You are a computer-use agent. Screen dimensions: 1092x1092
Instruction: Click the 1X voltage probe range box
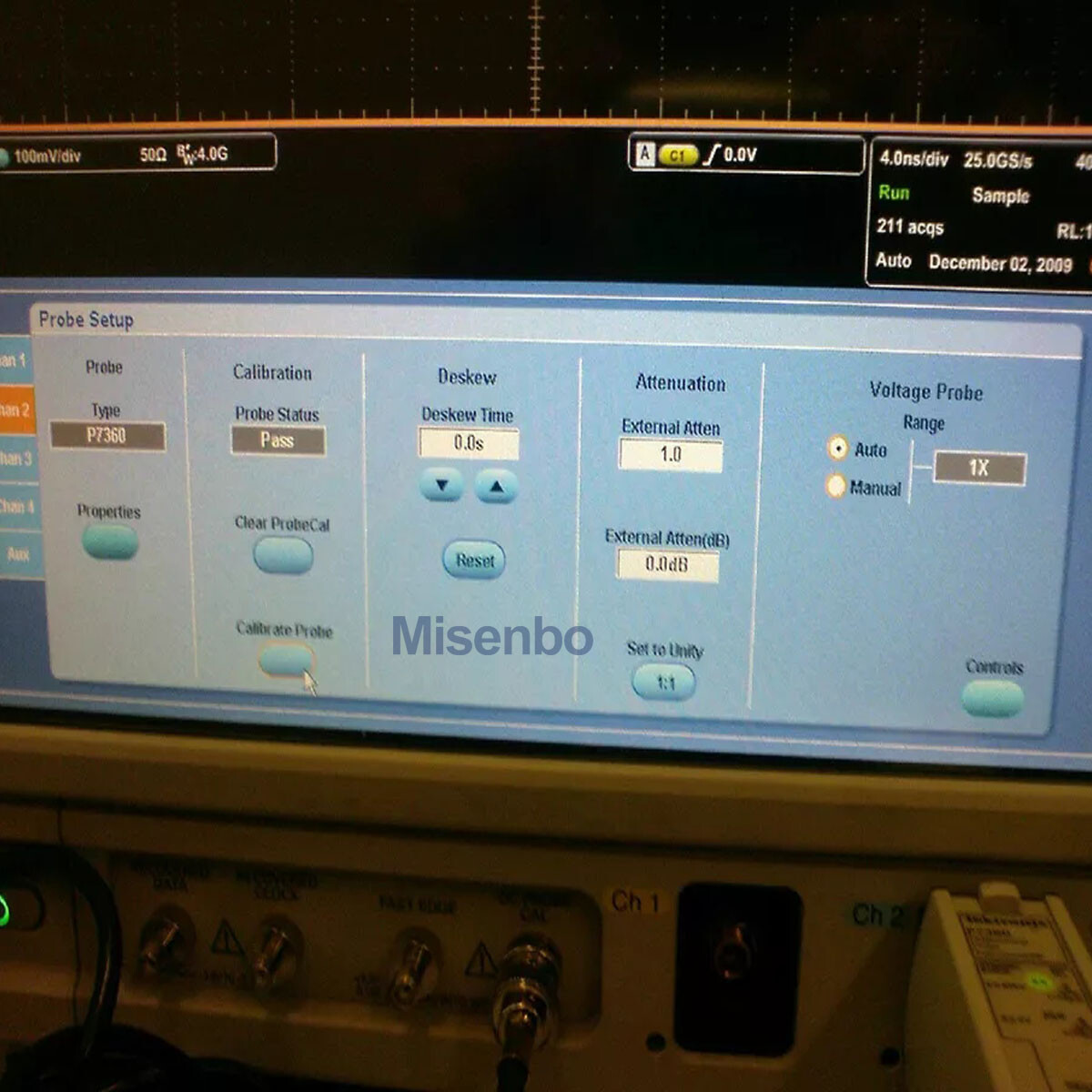pyautogui.click(x=979, y=468)
